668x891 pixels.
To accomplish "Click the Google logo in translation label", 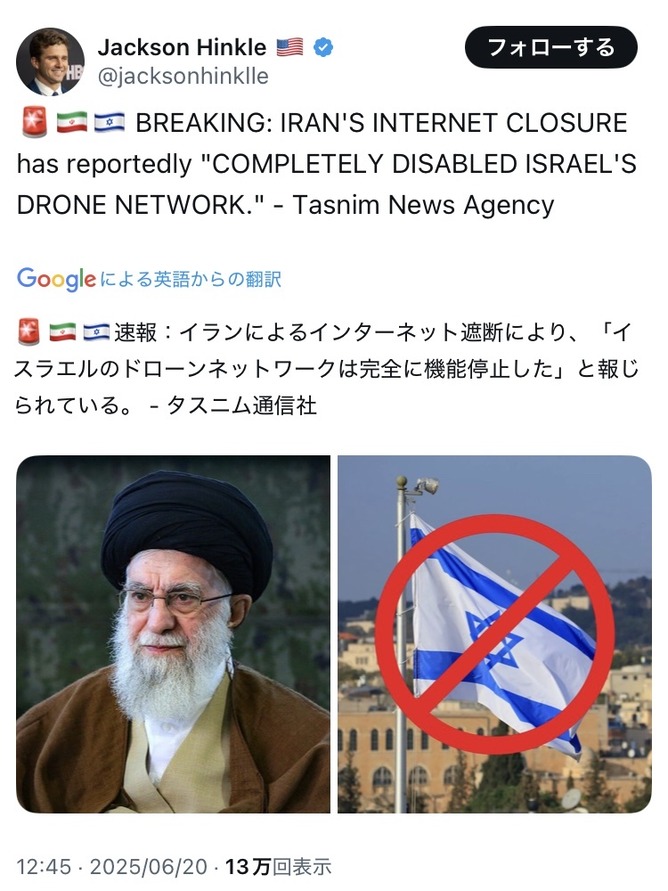I will coord(56,278).
